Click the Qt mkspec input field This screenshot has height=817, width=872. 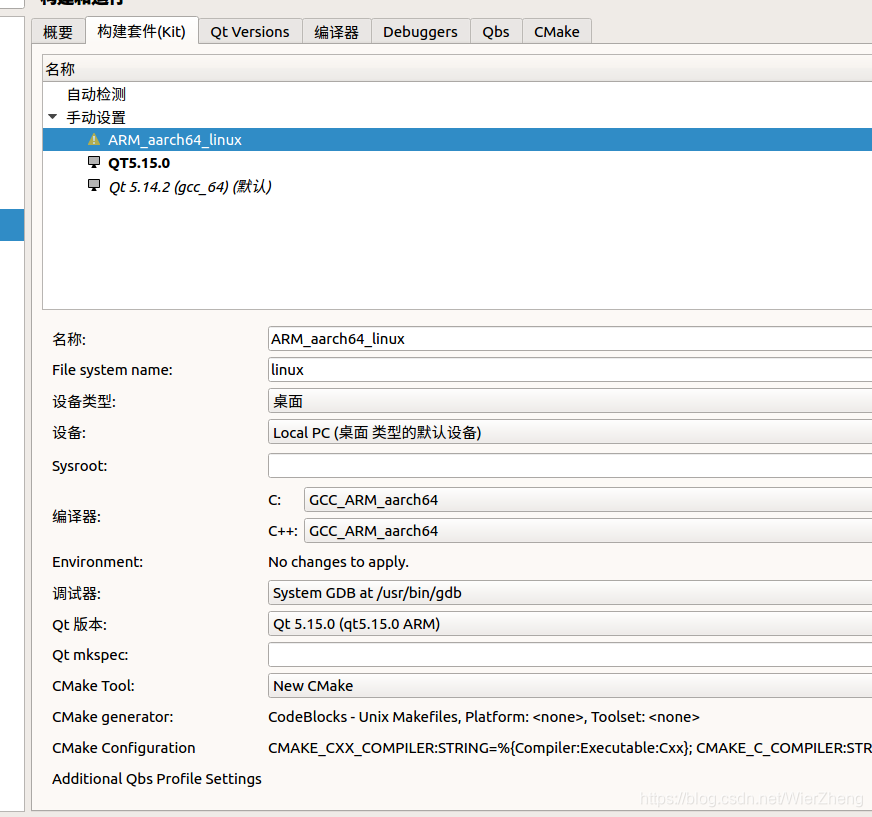pyautogui.click(x=570, y=655)
